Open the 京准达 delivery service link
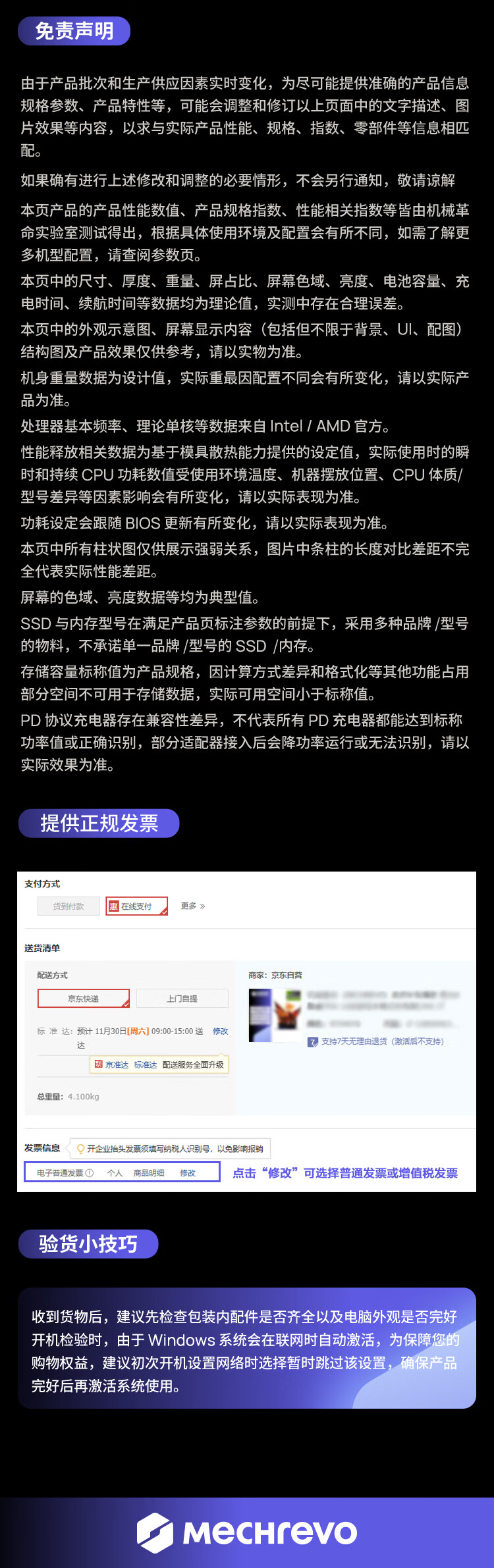 pyautogui.click(x=117, y=1064)
